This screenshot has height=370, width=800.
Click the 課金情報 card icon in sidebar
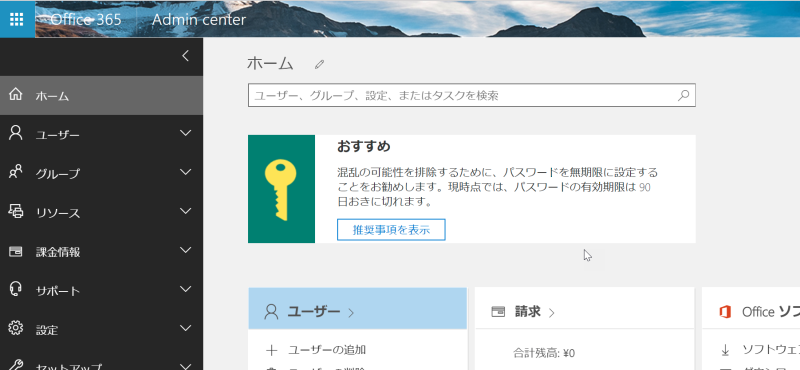pos(16,251)
